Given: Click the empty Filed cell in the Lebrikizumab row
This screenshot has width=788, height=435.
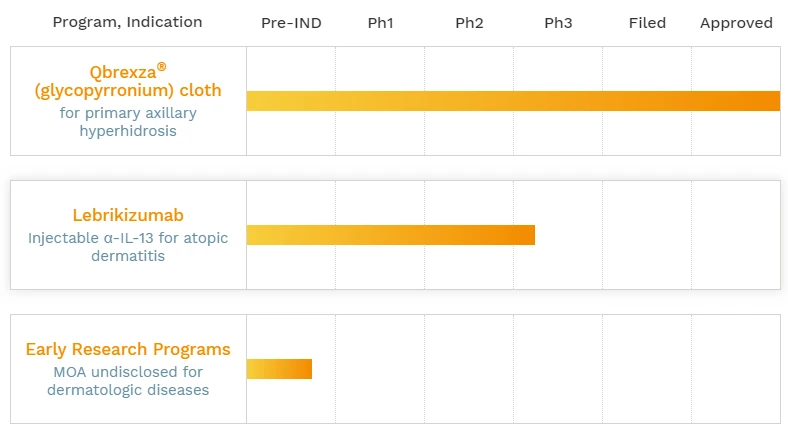Looking at the screenshot, I should [647, 235].
